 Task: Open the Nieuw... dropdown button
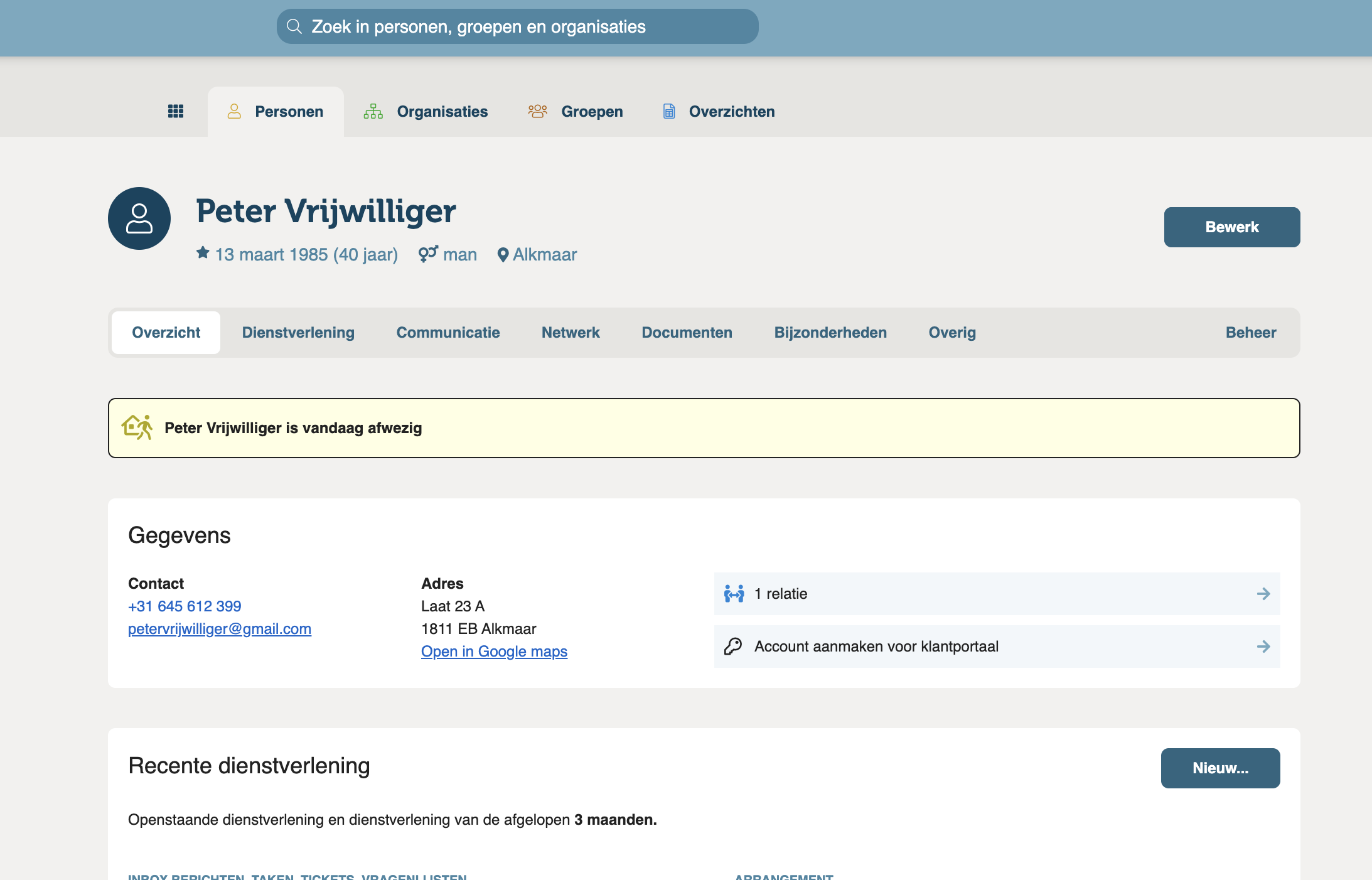pos(1220,768)
